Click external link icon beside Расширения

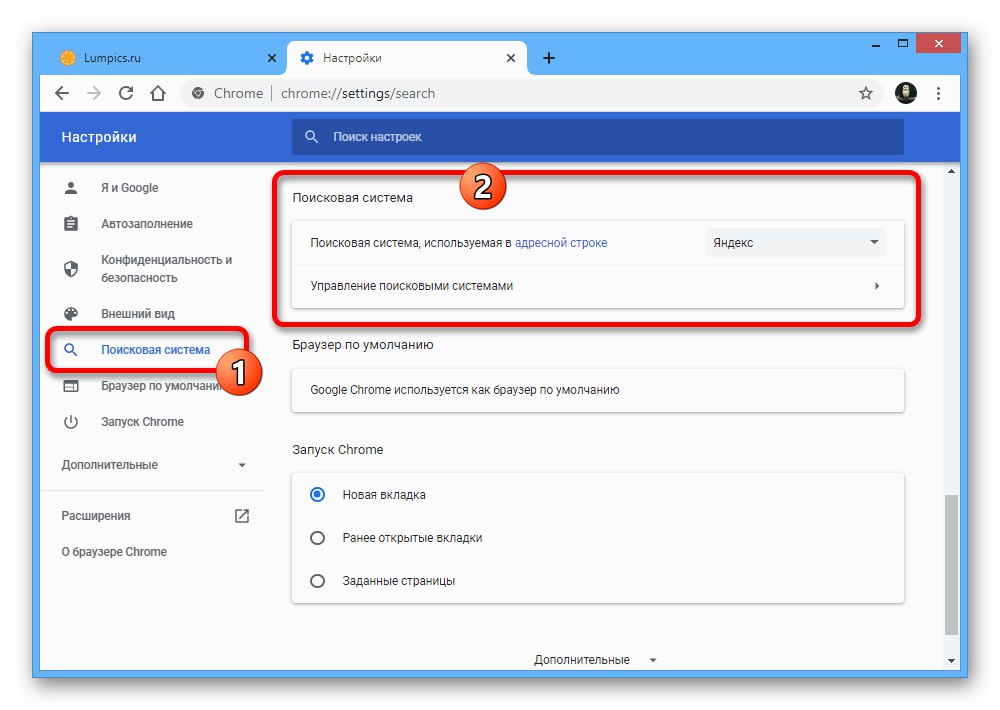point(242,515)
